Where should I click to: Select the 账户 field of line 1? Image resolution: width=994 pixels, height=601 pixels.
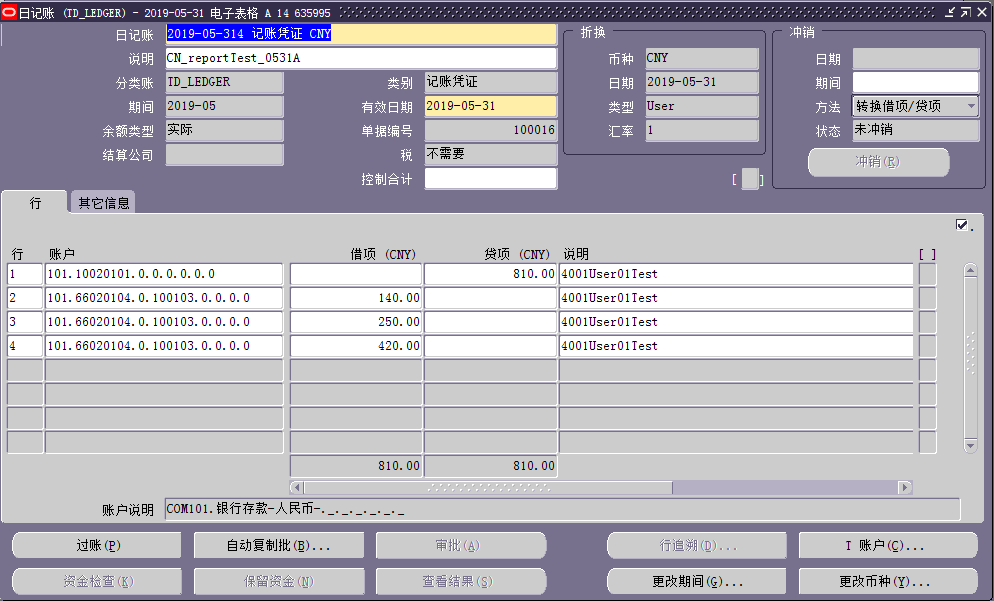click(x=163, y=273)
